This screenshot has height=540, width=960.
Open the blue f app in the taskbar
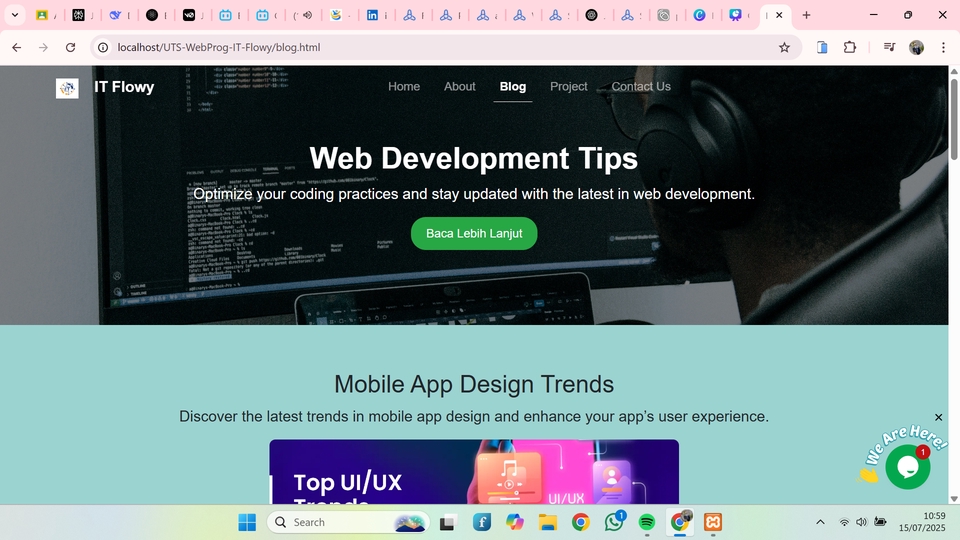click(482, 522)
